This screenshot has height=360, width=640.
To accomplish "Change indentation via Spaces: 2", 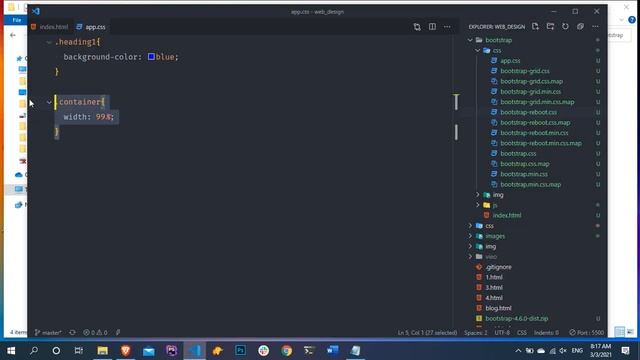I will coord(476,333).
